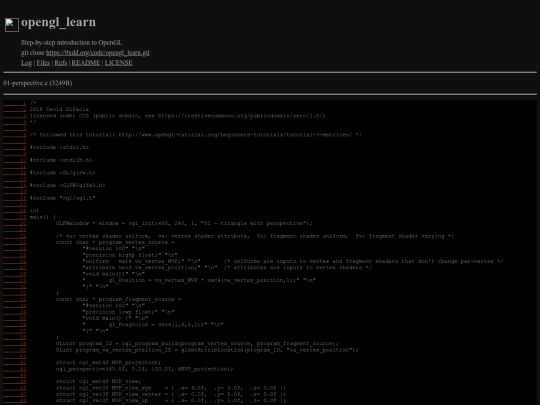Click the '#include <stdlib.h>' code line

(x=61, y=160)
